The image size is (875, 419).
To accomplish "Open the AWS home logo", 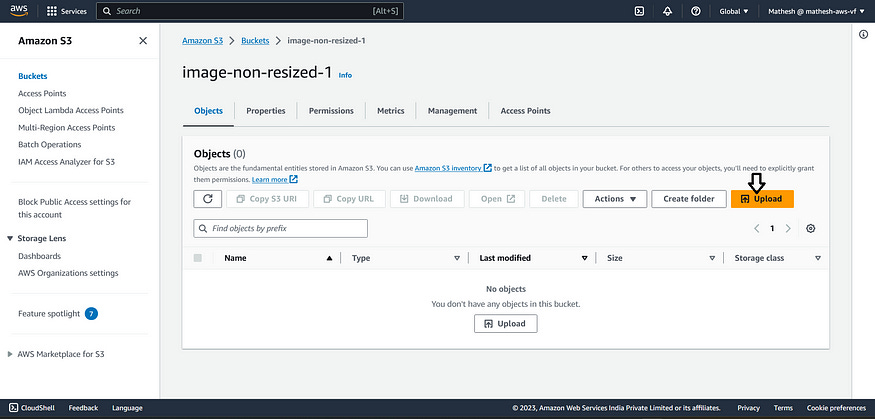I will [19, 11].
